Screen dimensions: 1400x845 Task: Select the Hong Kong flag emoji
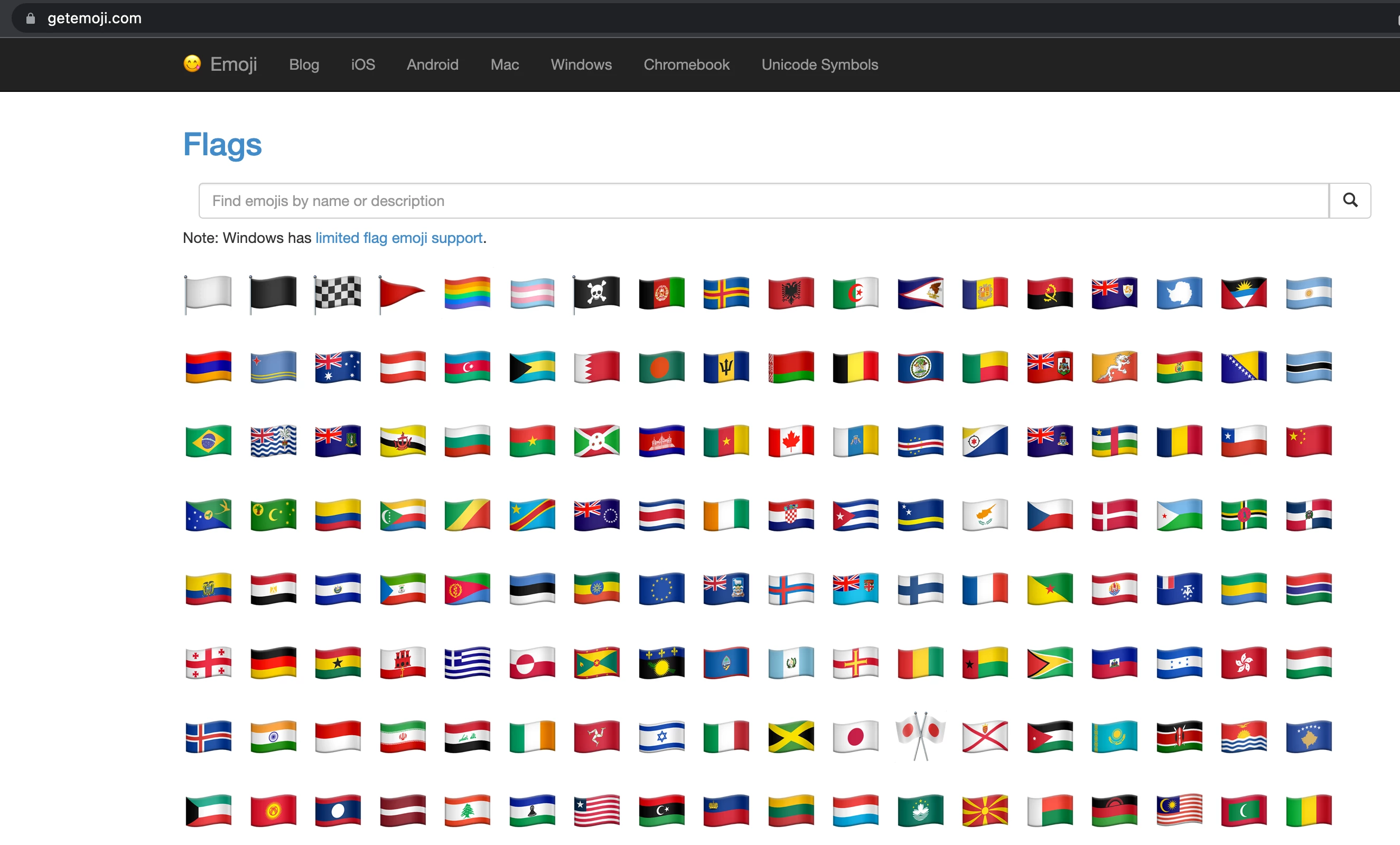1244,662
